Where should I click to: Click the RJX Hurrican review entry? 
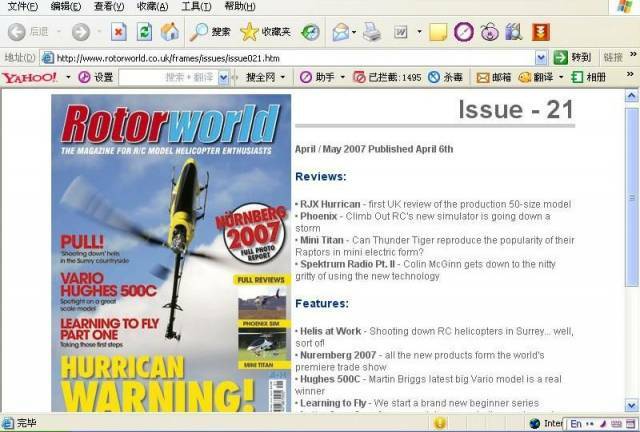433,204
